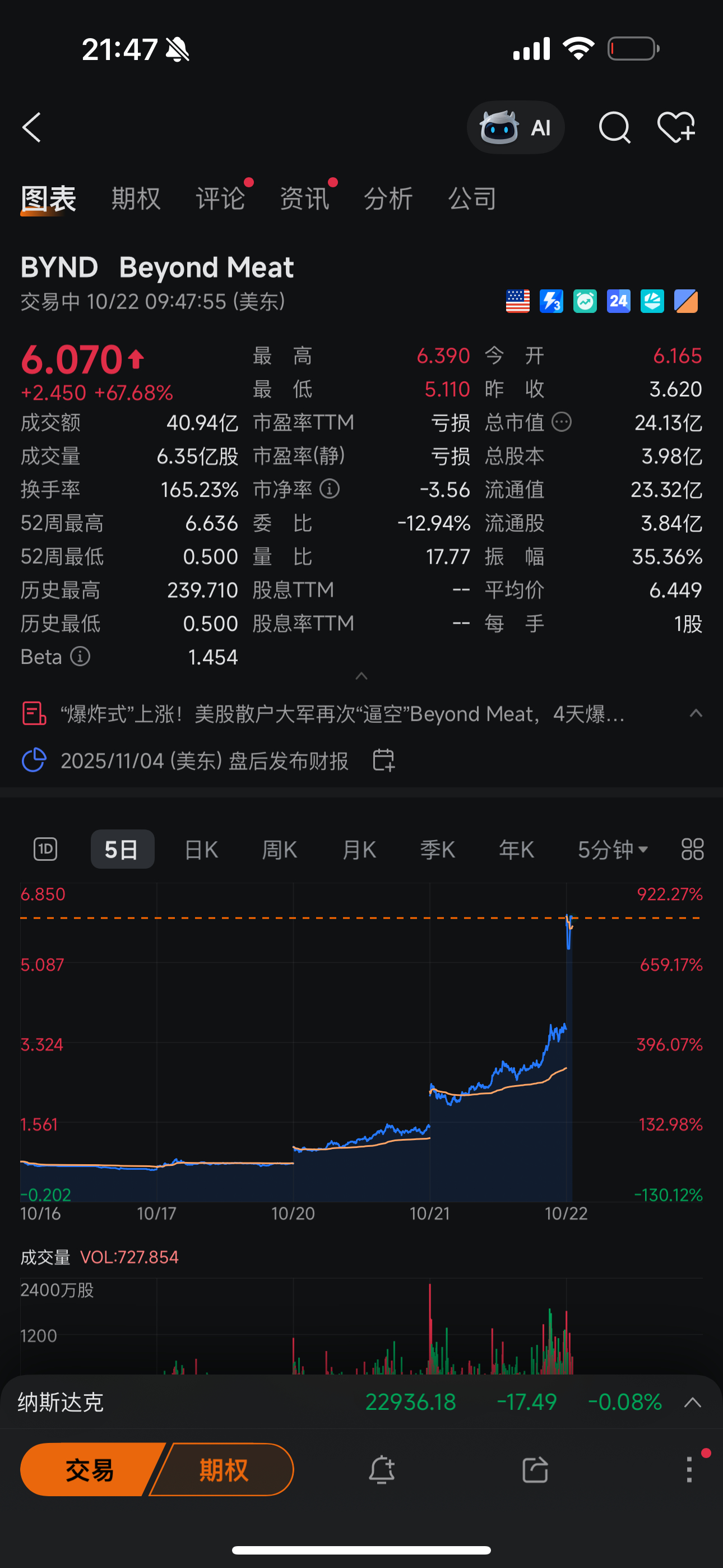Switch to the 公司 tab

[x=472, y=199]
